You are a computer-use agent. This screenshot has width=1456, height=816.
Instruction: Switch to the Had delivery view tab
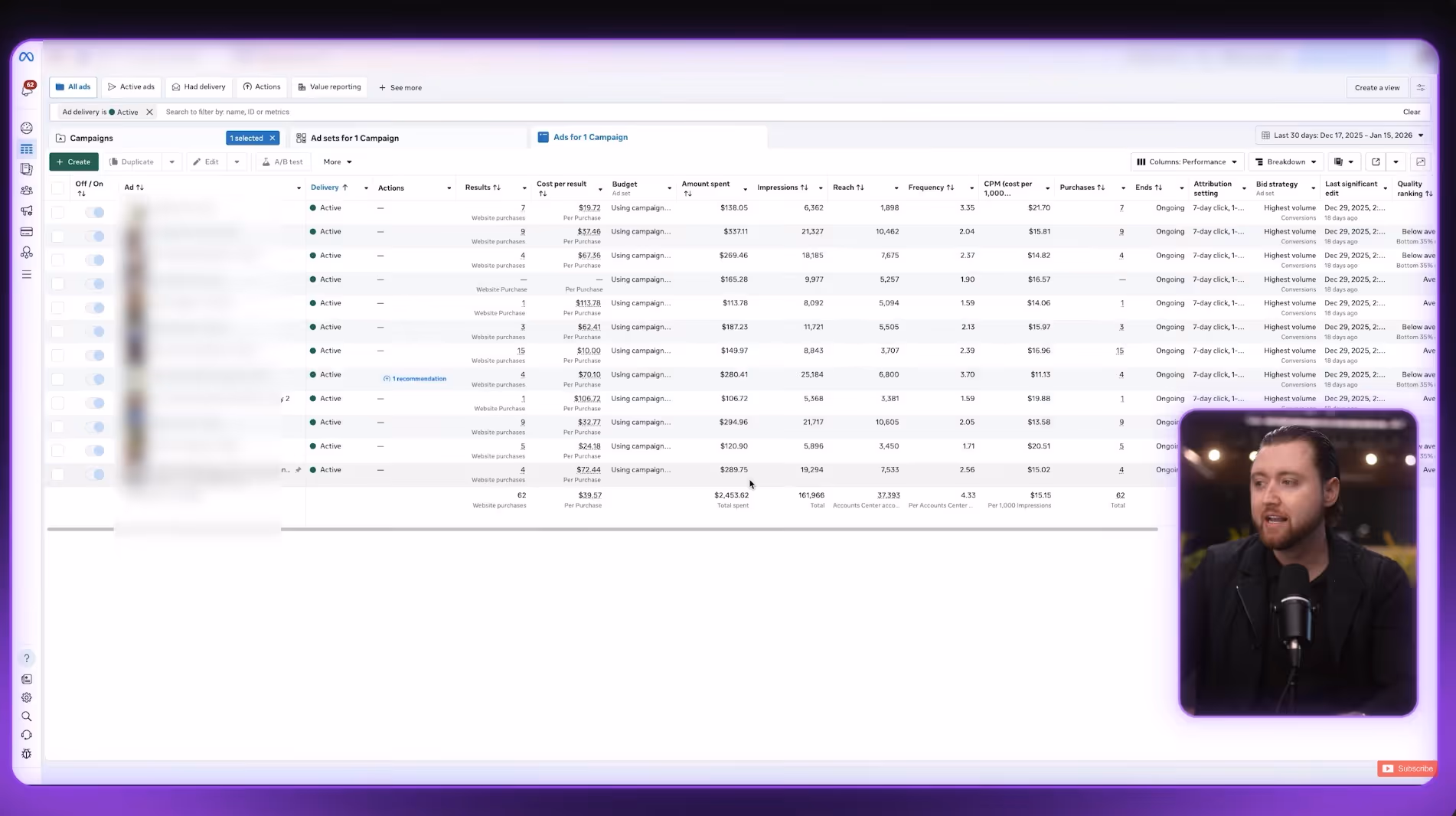199,87
